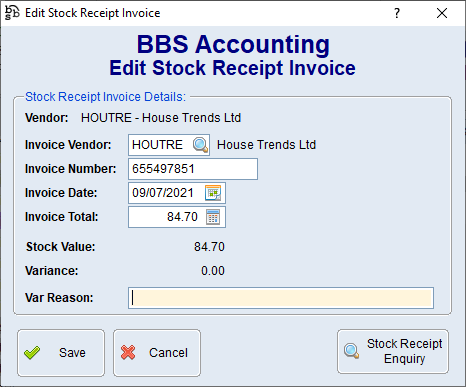The width and height of the screenshot is (466, 387).
Task: Focus the Invoice Vendor code field
Action: click(161, 145)
